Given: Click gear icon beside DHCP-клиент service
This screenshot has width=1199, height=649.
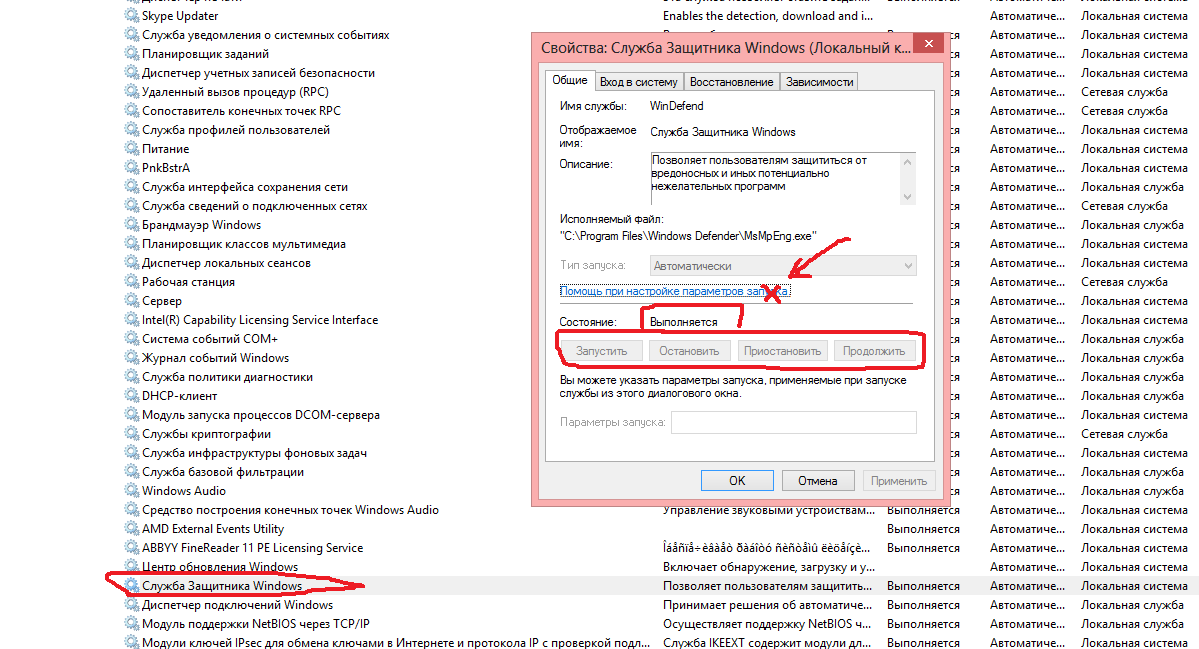Looking at the screenshot, I should [x=132, y=396].
